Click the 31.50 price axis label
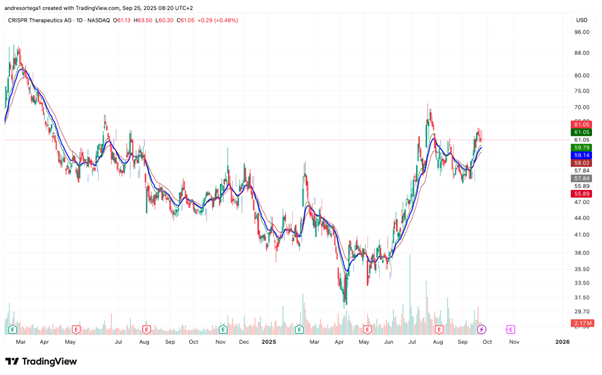The width and height of the screenshot is (602, 375). pyautogui.click(x=582, y=297)
